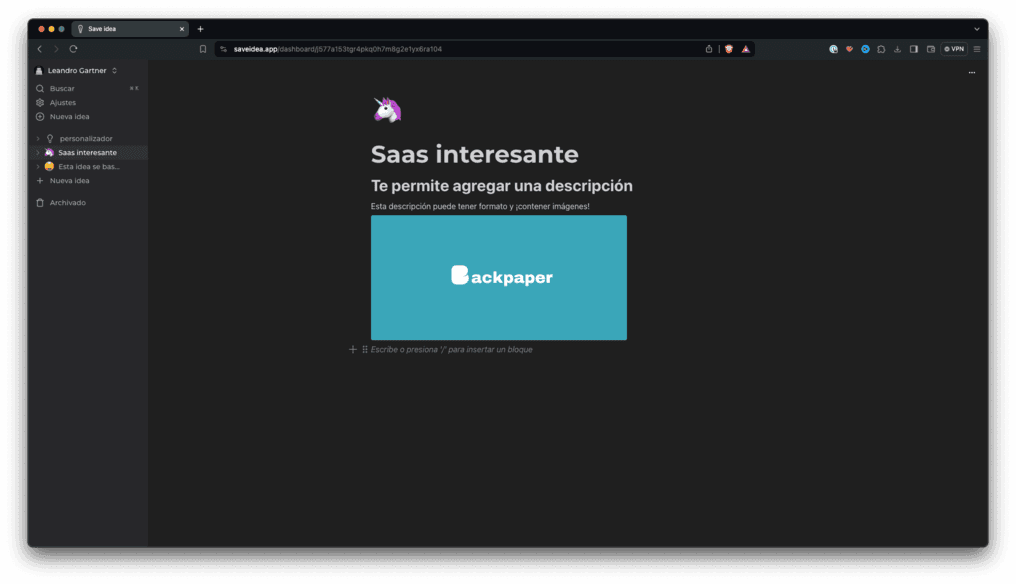Click the block drag handle icon
Image resolution: width=1016 pixels, height=584 pixels.
point(364,349)
